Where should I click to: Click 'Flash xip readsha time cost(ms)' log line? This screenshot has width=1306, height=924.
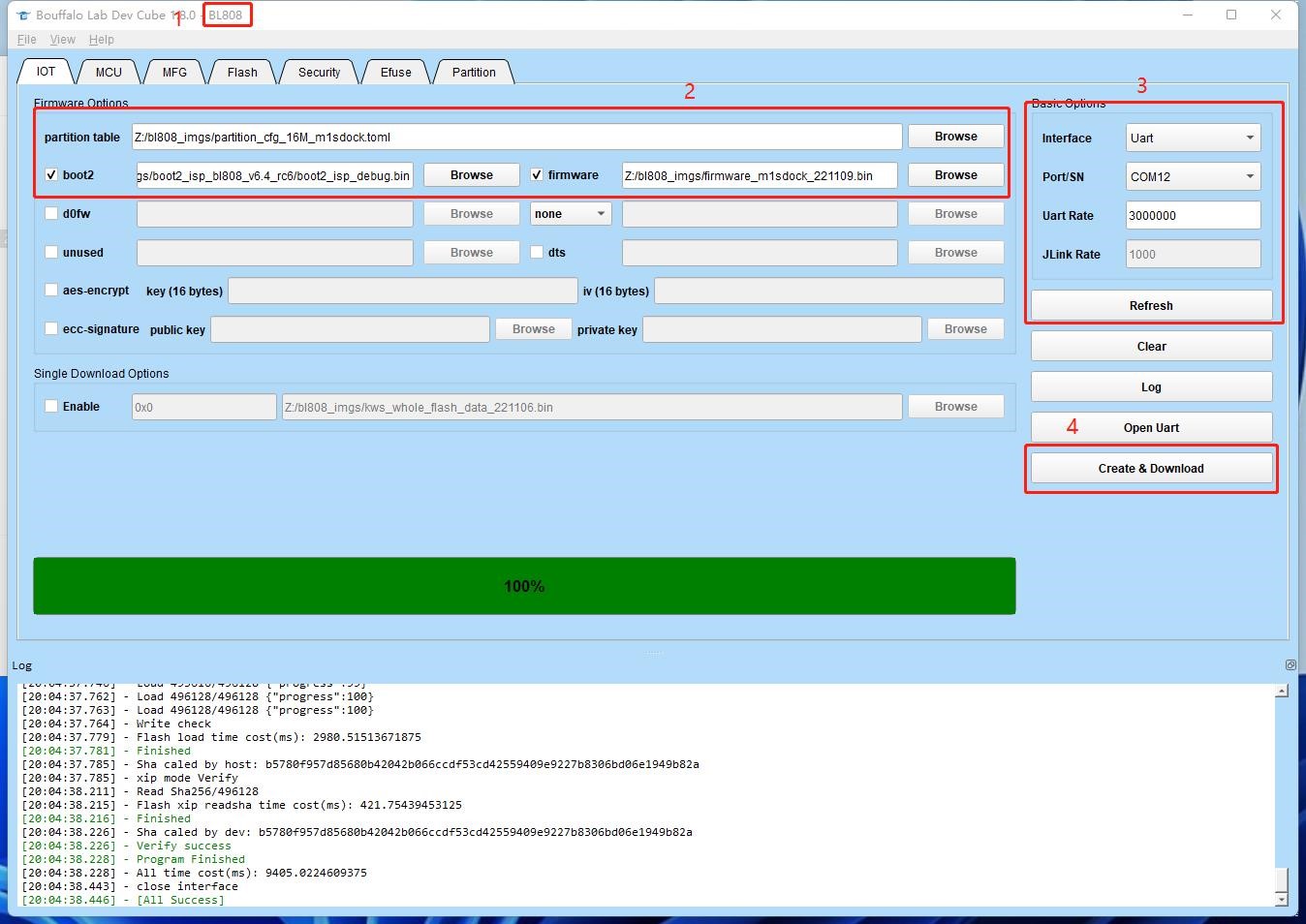[242, 805]
